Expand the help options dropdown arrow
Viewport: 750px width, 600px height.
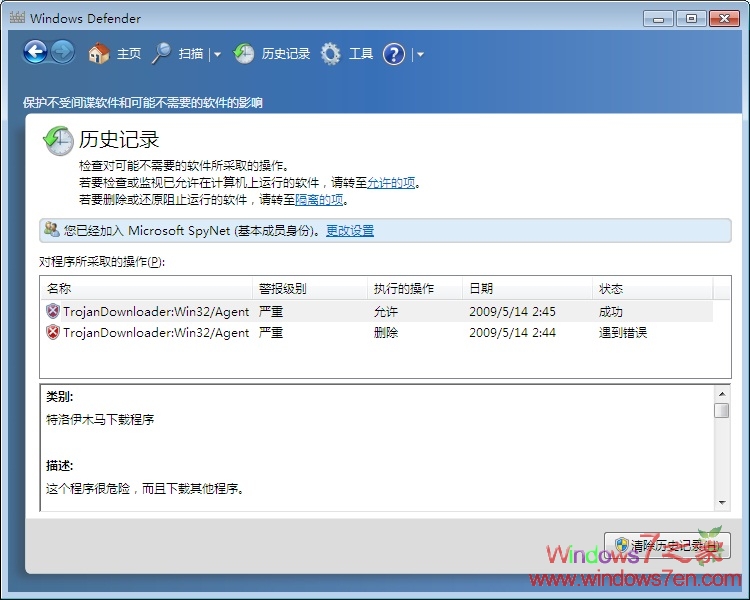coord(420,54)
